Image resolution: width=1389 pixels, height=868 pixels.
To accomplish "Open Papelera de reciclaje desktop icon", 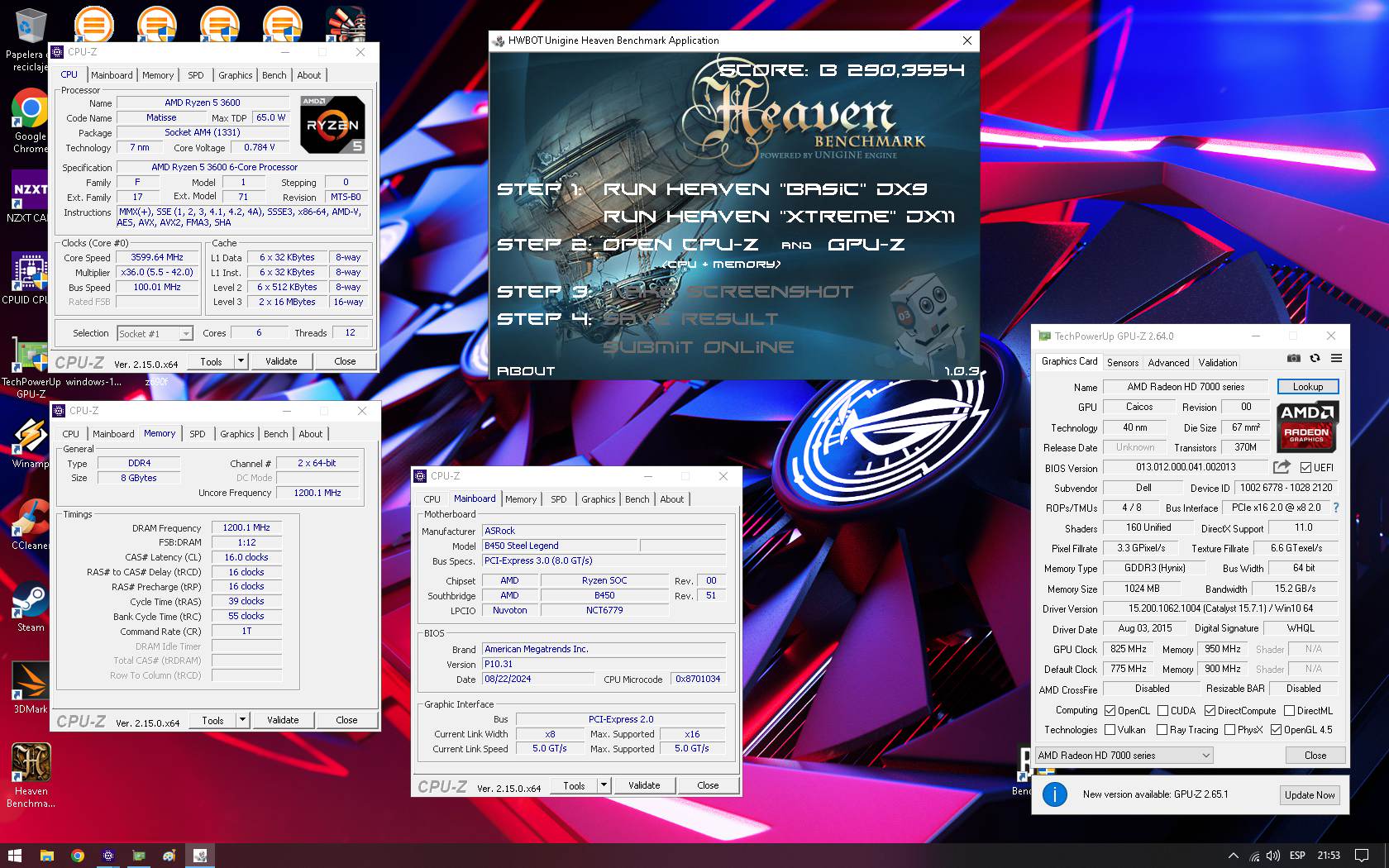I will pyautogui.click(x=31, y=40).
